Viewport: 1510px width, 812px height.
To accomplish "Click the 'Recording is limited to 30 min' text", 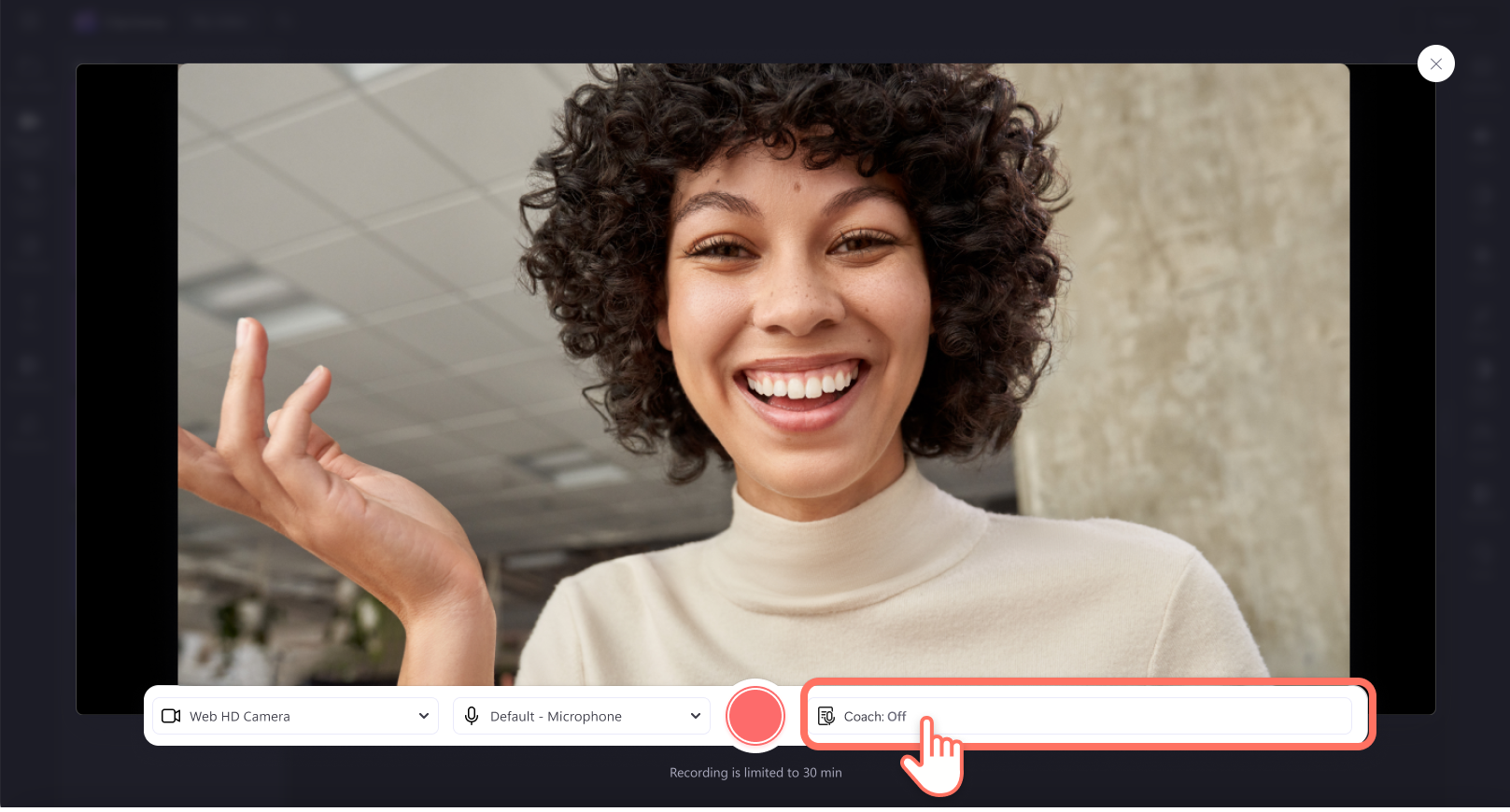I will [755, 773].
